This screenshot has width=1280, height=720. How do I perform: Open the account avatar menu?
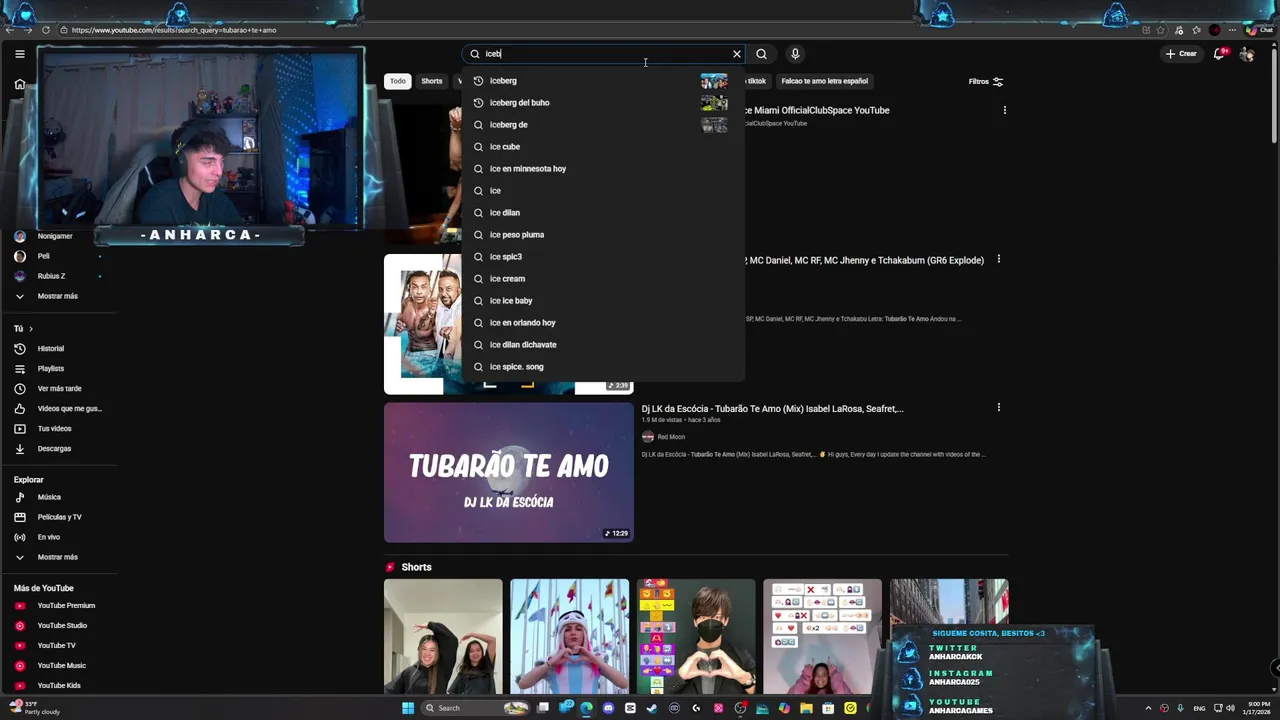click(1246, 54)
